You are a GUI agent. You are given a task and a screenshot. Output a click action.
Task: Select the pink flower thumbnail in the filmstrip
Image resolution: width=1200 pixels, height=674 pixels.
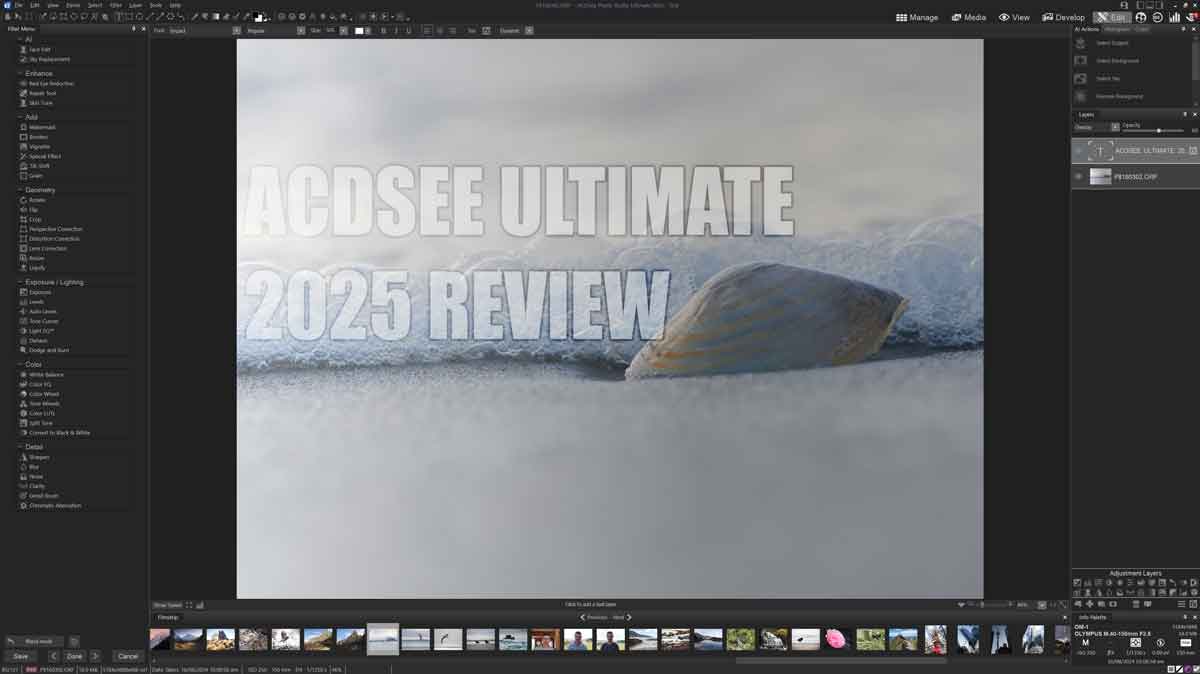[x=836, y=639]
